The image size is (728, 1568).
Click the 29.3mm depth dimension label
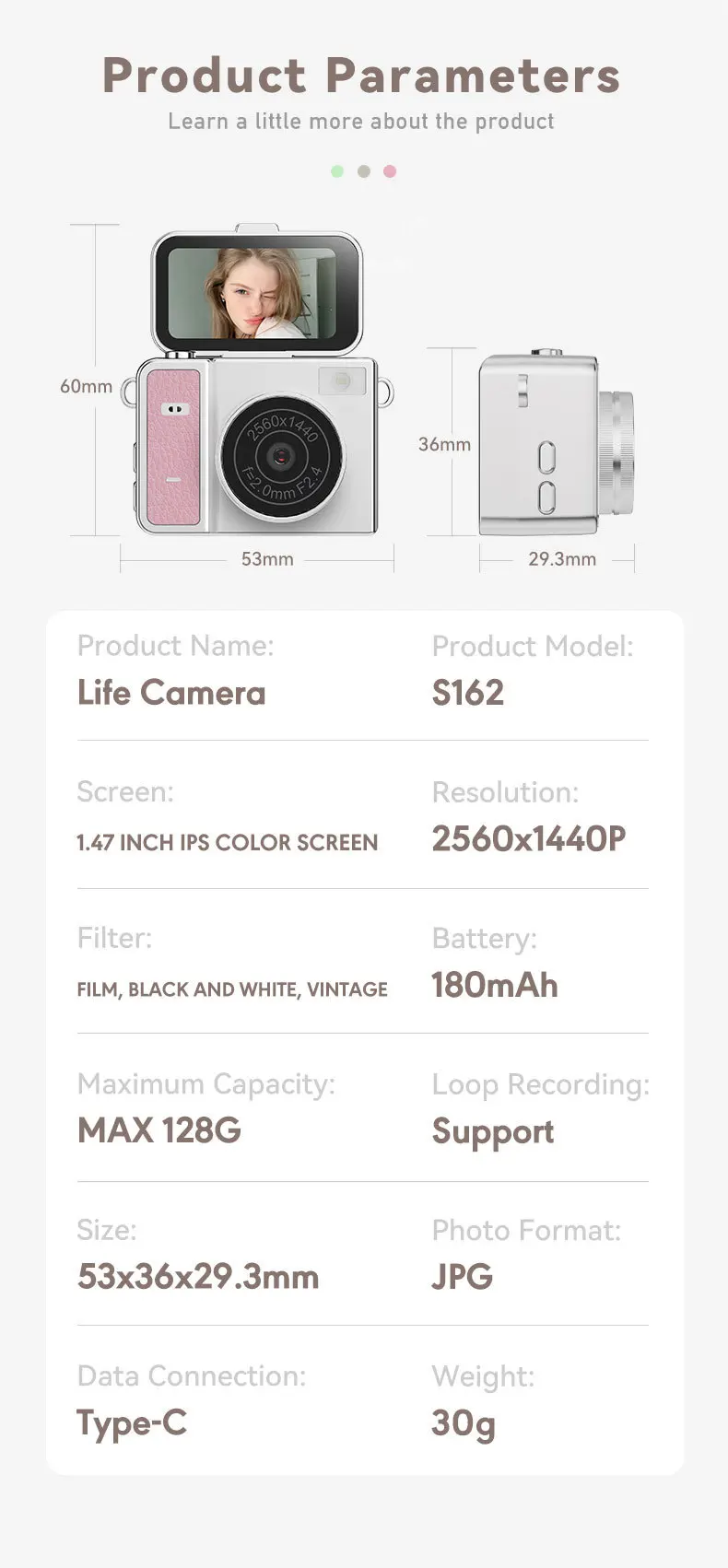pyautogui.click(x=562, y=558)
